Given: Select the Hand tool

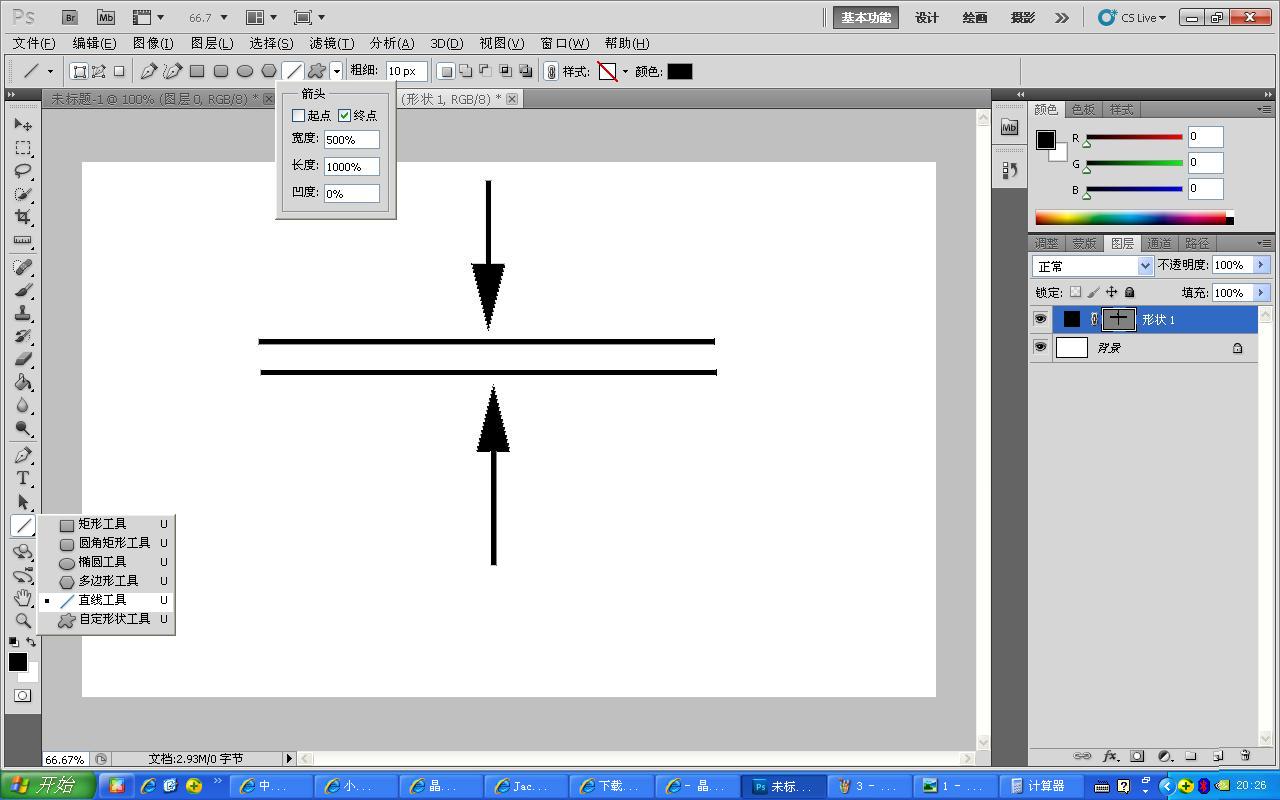Looking at the screenshot, I should [x=23, y=598].
